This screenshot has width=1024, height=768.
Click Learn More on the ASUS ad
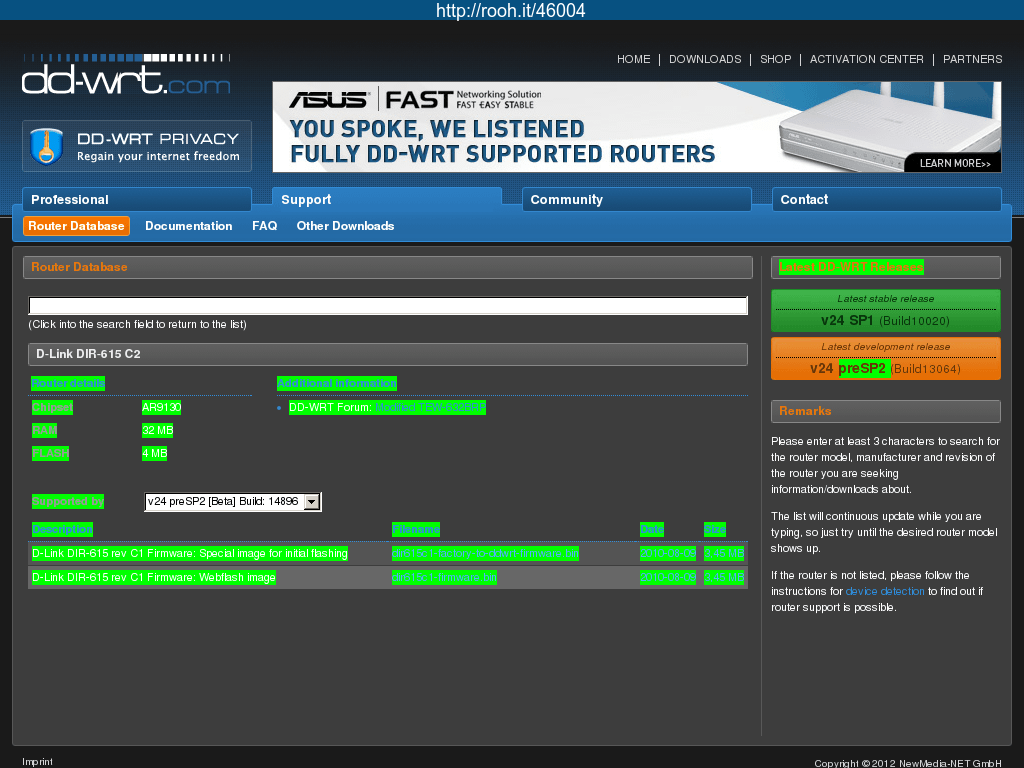pyautogui.click(x=953, y=163)
